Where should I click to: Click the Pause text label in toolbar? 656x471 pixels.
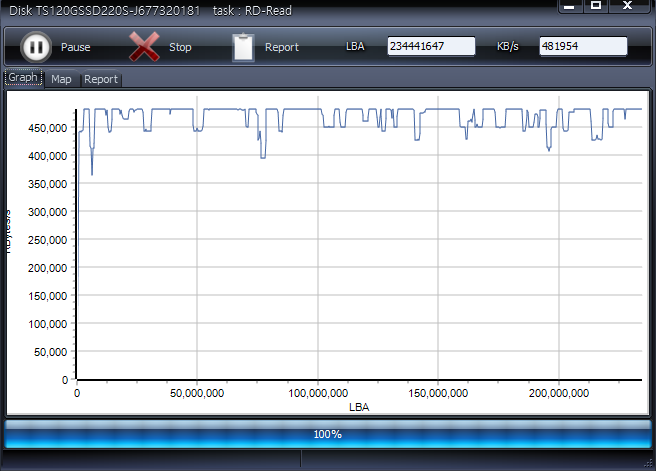tap(75, 47)
